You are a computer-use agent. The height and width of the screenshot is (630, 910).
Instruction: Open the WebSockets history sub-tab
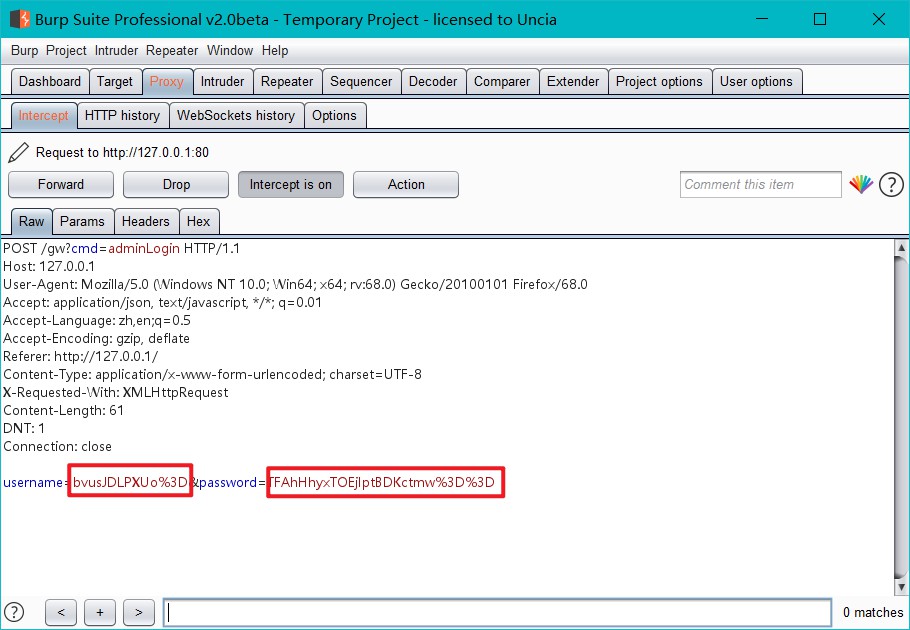[236, 115]
